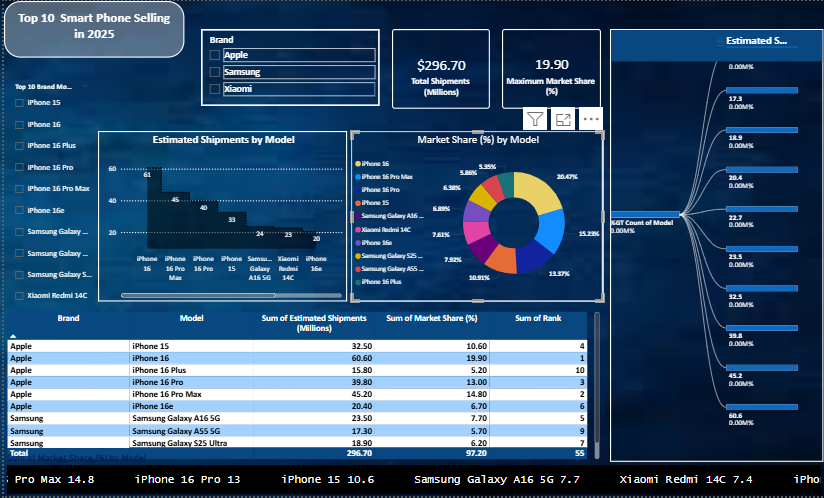The height and width of the screenshot is (498, 824).
Task: Click yellow iPhone 16 legend marker
Action: 356,163
